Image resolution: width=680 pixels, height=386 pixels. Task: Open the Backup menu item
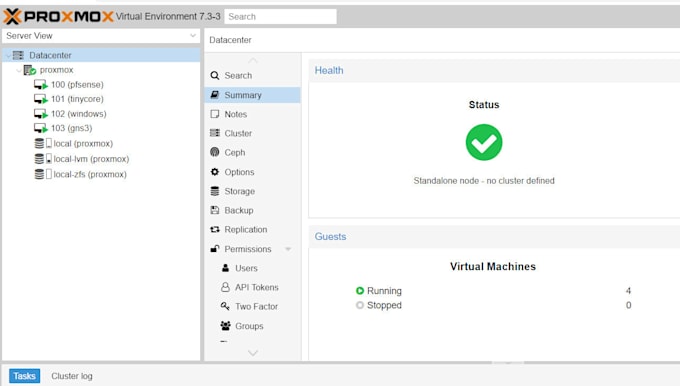[252, 210]
